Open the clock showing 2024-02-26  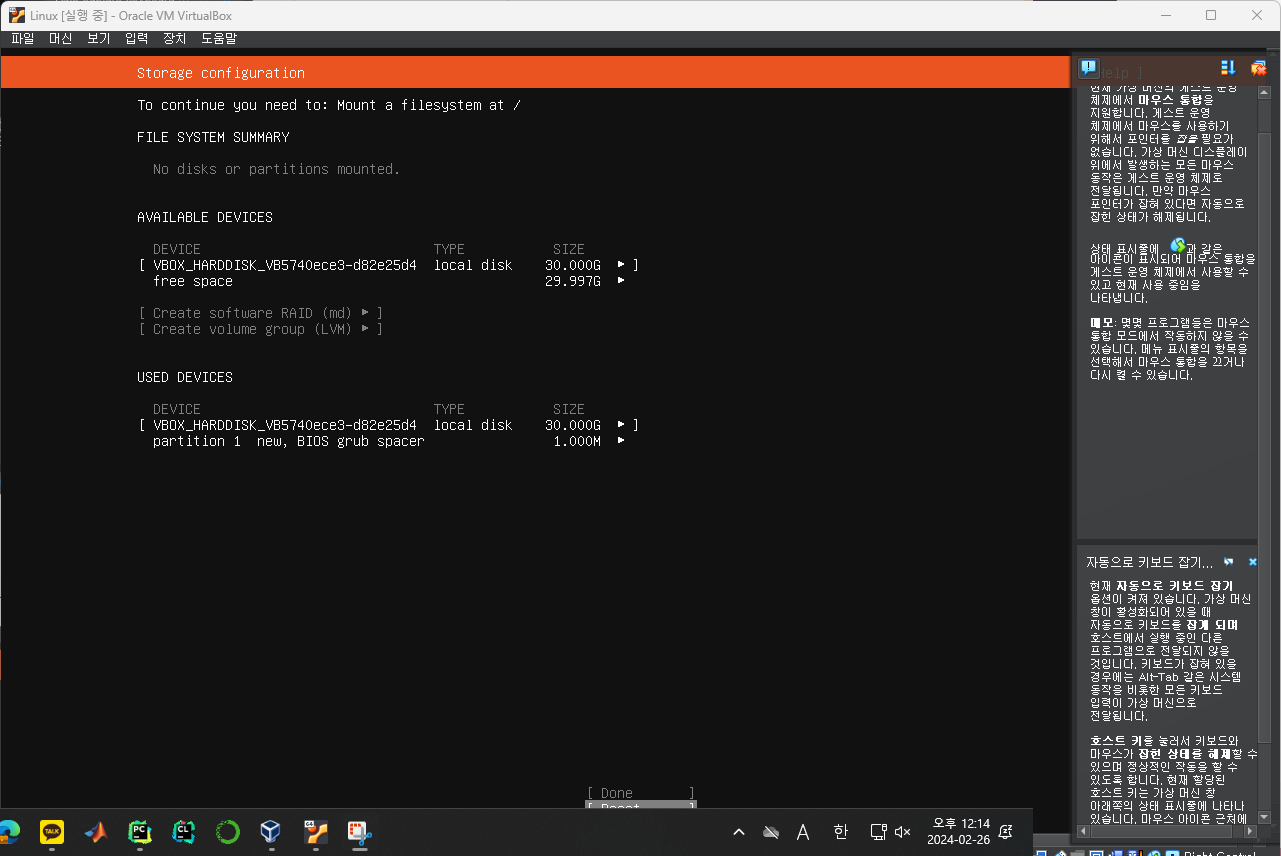click(x=958, y=832)
